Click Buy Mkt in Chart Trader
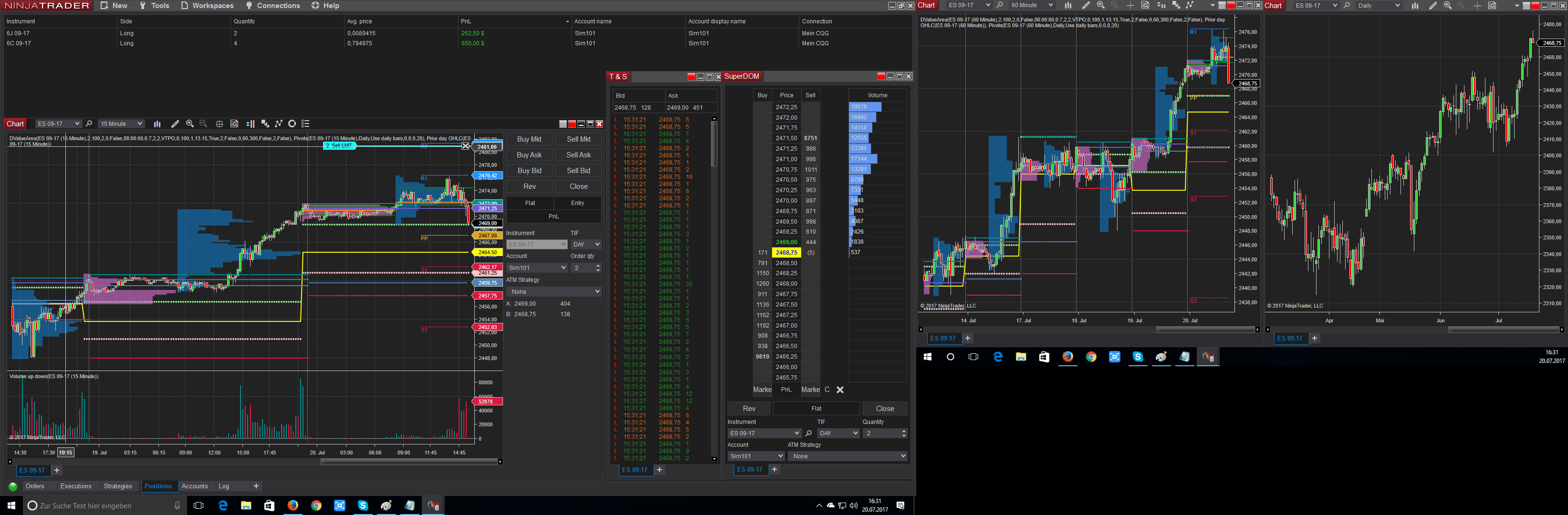Screen dimensions: 1568x515 tap(529, 139)
